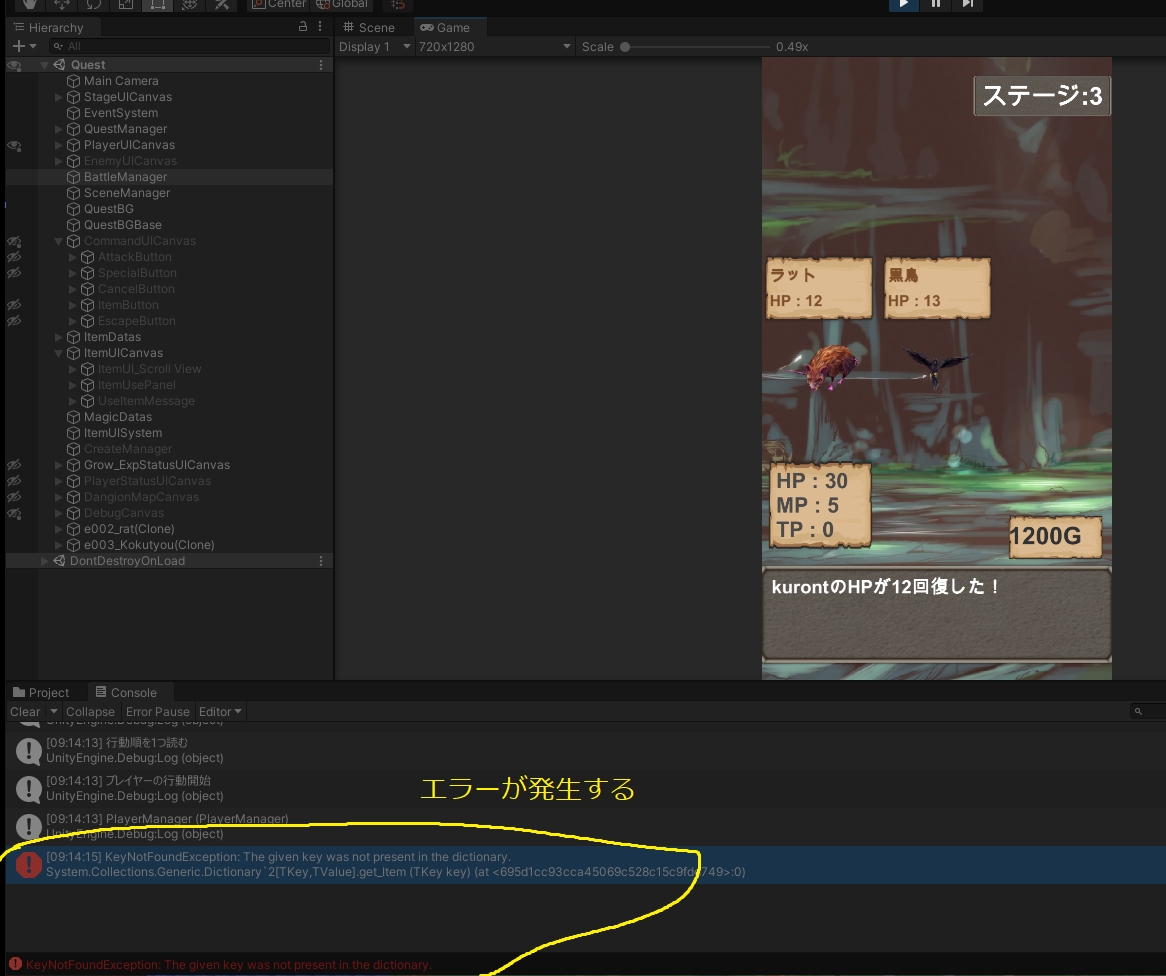Expand the ItemDatas object
This screenshot has width=1166, height=976.
[59, 337]
